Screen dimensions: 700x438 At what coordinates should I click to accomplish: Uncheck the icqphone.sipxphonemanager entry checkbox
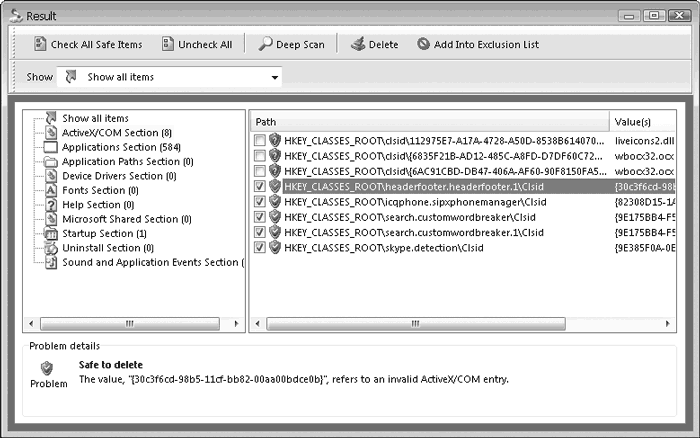point(260,201)
